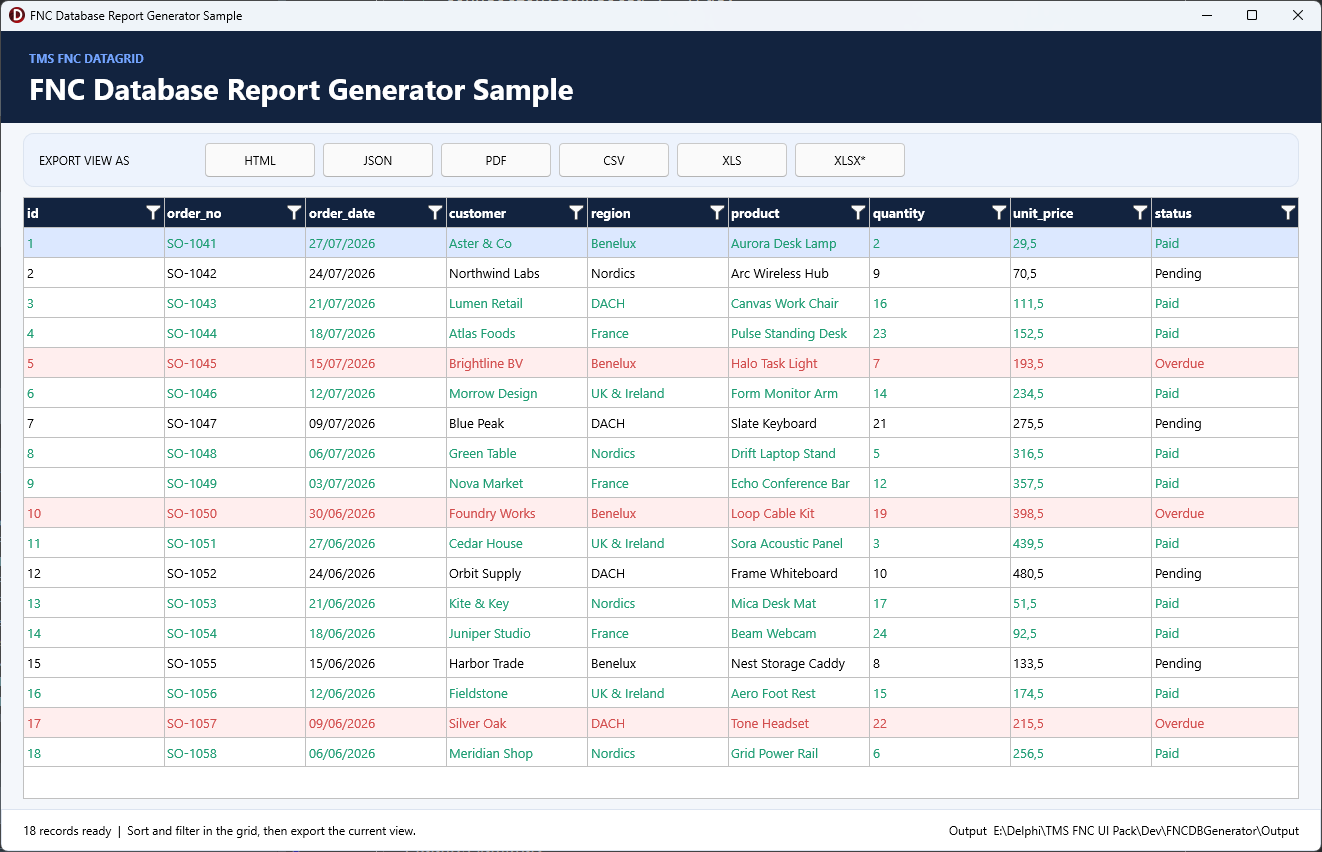
Task: Select the Blue Peak customer cell
Action: (x=517, y=423)
